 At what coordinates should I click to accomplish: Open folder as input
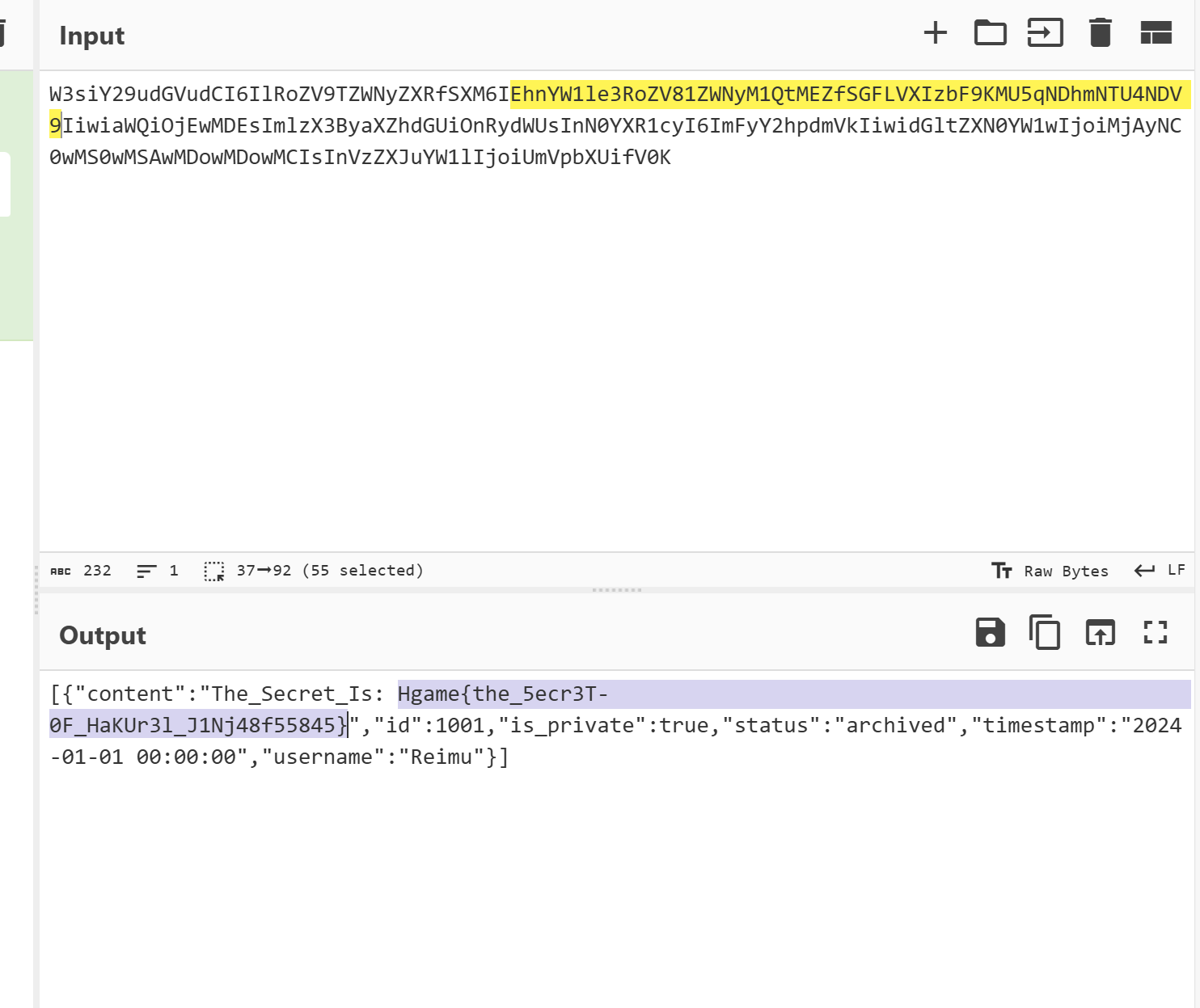click(x=990, y=33)
